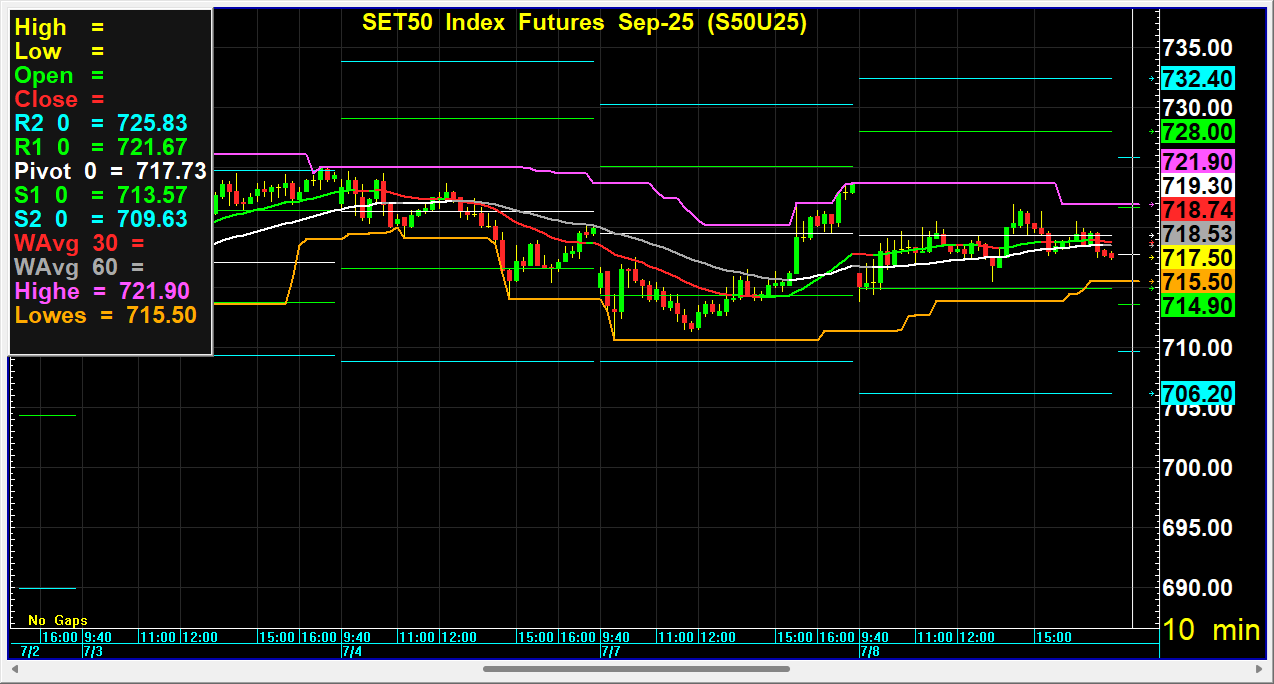
Task: Click the cyan 732.40 price tag
Action: pyautogui.click(x=1197, y=78)
